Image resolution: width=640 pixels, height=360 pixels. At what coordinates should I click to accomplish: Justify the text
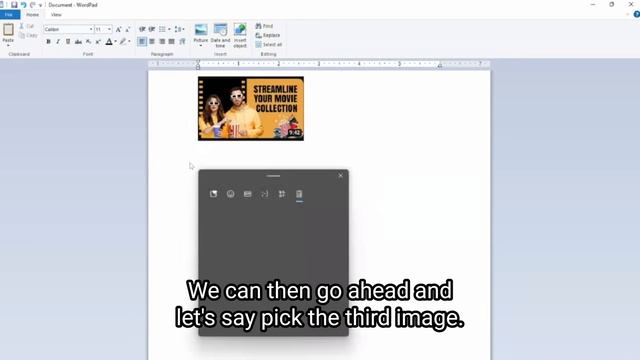pyautogui.click(x=172, y=42)
